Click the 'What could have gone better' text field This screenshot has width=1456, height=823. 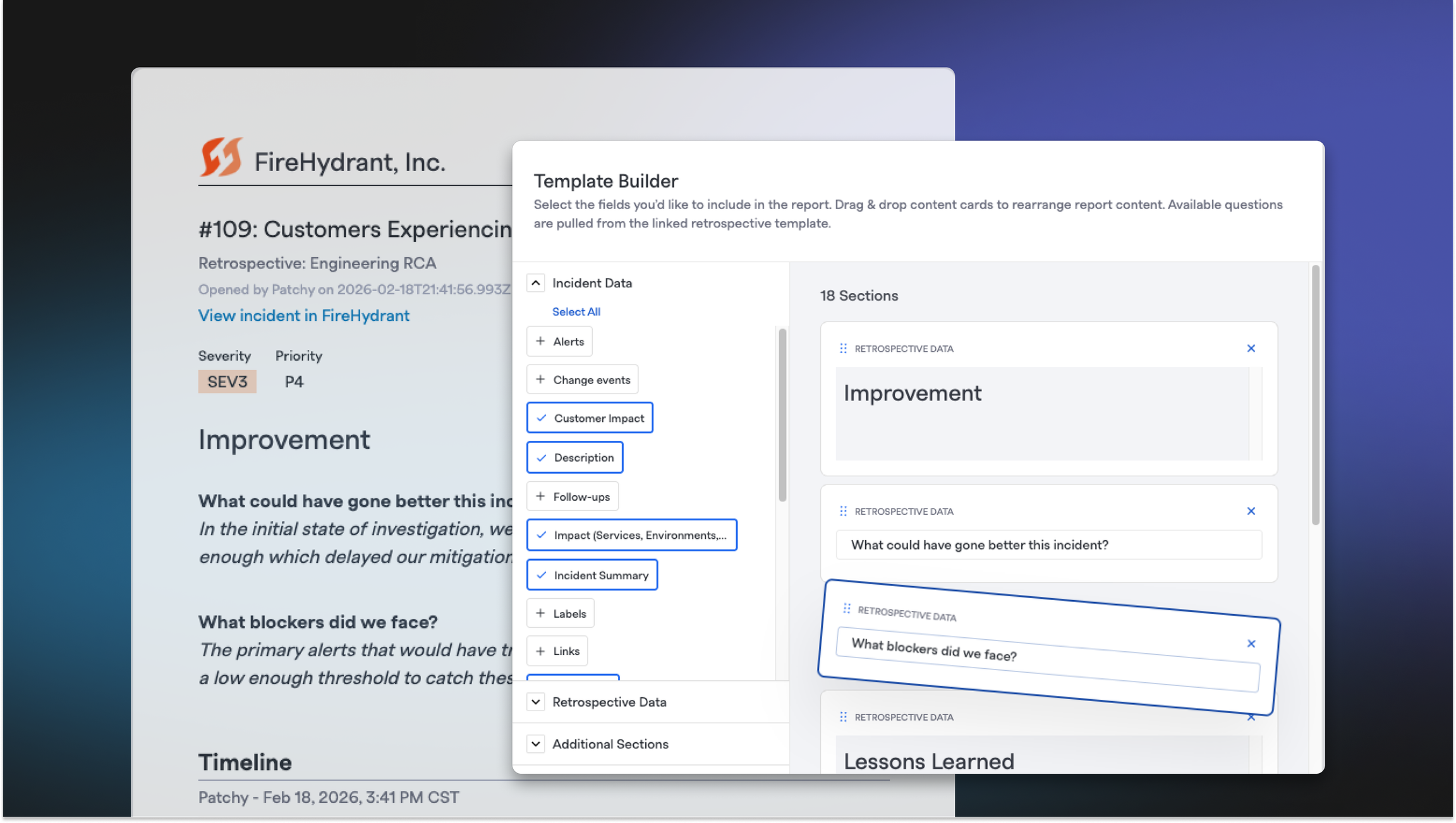[1048, 545]
